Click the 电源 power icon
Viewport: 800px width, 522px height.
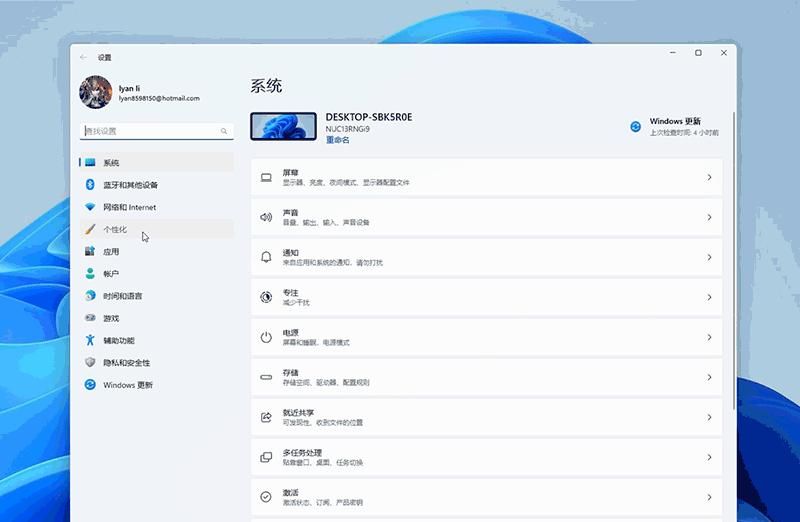coord(266,337)
